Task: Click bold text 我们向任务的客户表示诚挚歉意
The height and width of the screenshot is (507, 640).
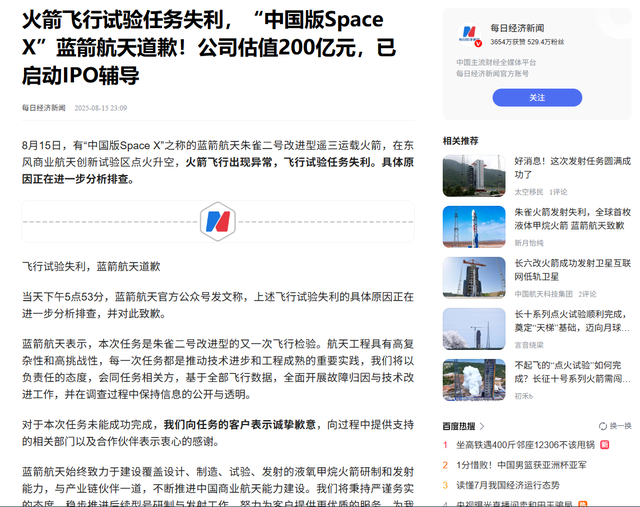Action: click(240, 425)
